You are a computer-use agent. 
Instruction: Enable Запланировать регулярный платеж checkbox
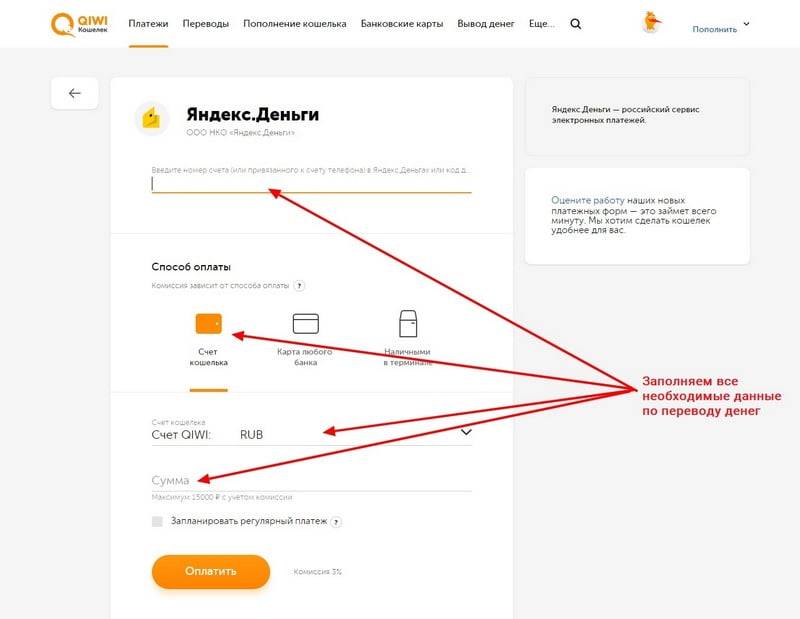coord(157,521)
